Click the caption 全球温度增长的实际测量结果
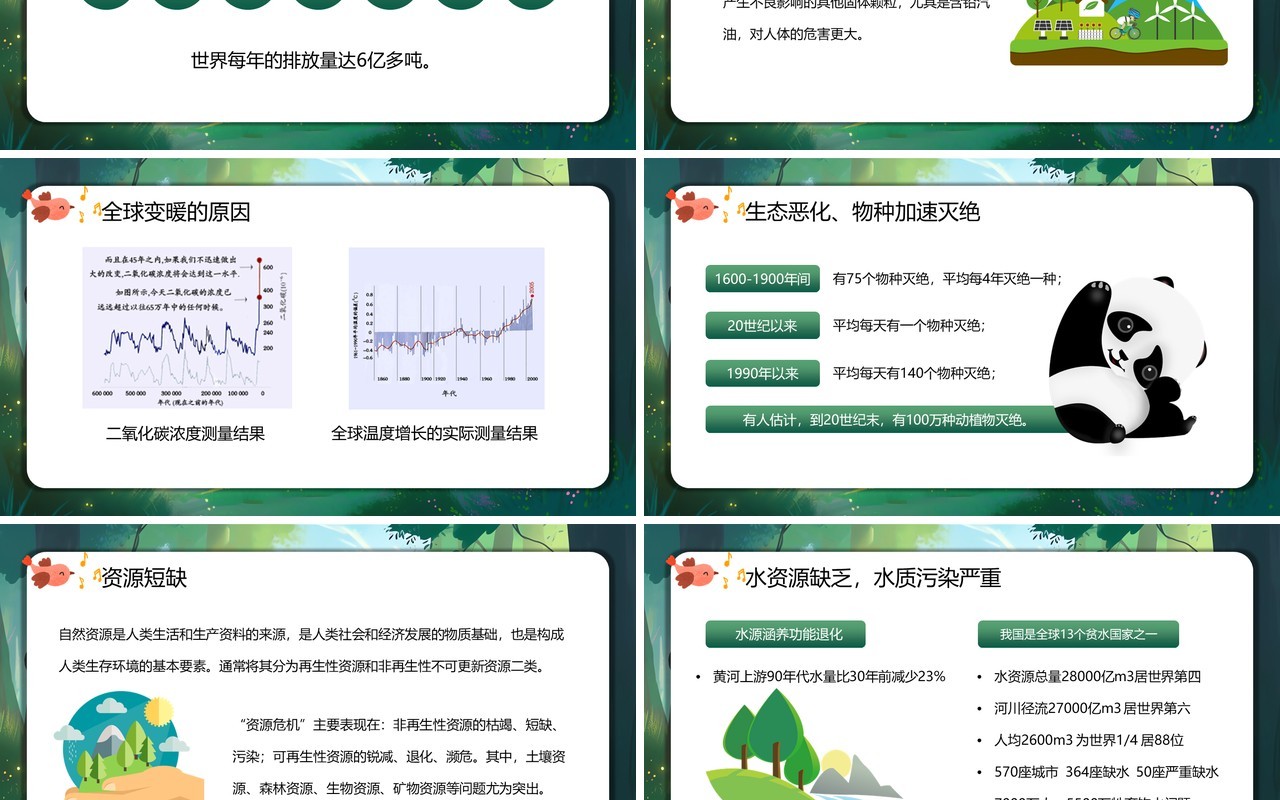Screen dimensions: 1280x800 435,434
